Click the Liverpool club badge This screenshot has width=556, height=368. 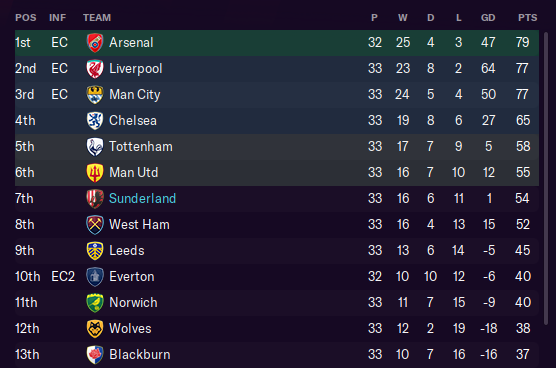(x=95, y=68)
